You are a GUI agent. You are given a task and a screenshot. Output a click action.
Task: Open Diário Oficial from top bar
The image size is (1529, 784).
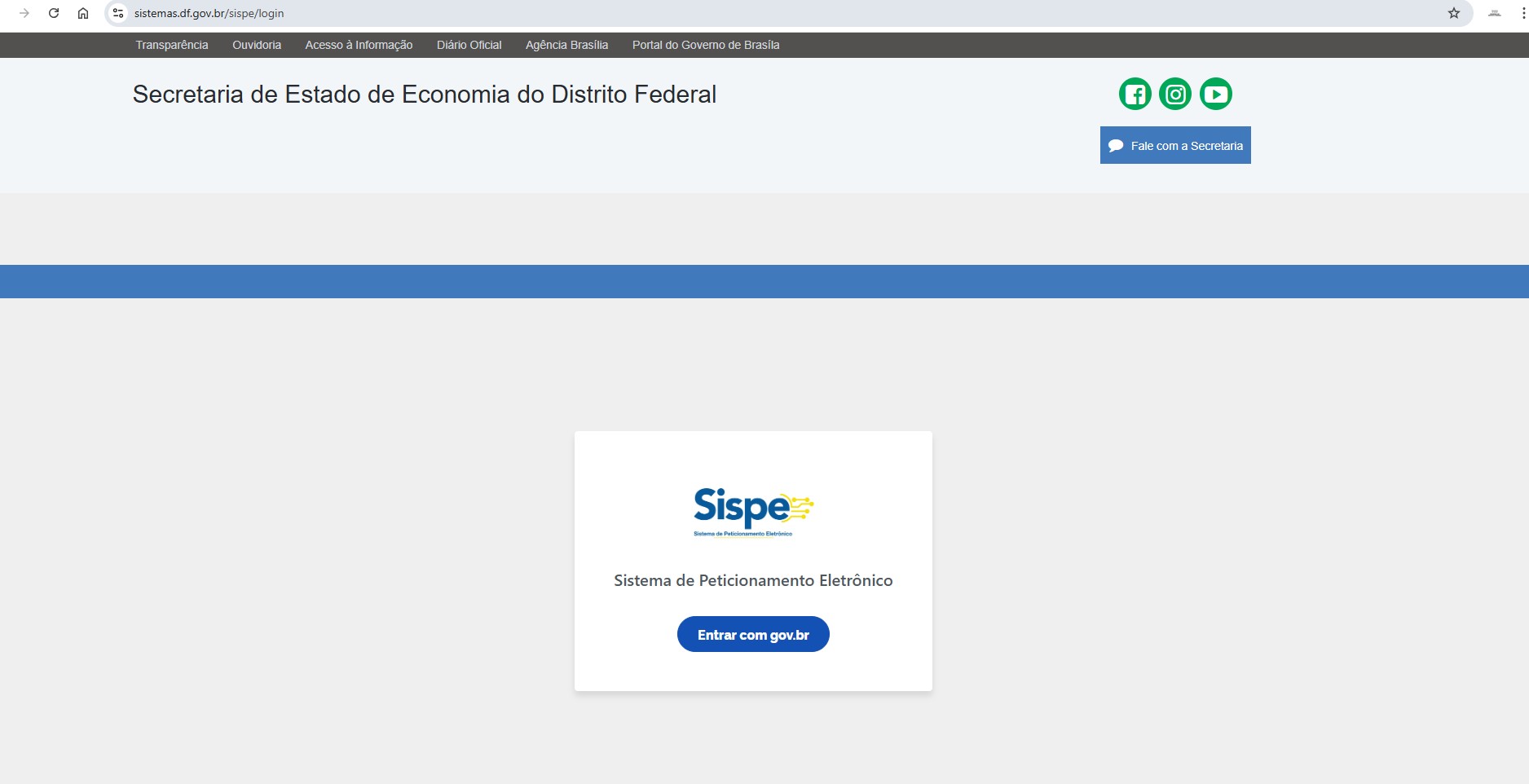(469, 45)
